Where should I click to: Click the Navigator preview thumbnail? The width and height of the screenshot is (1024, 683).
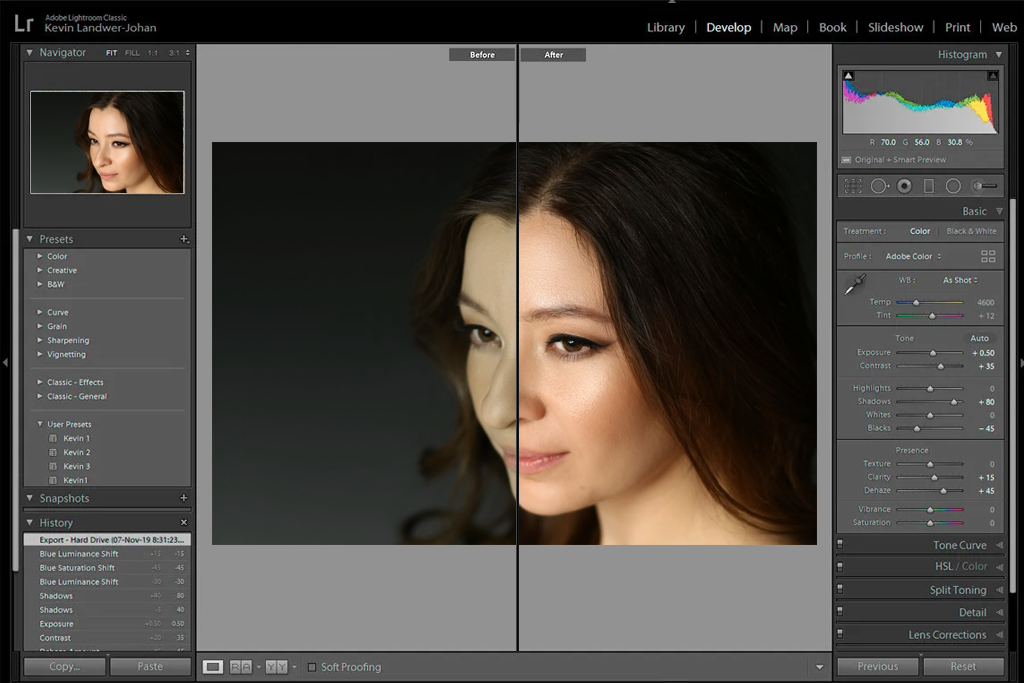tap(107, 142)
